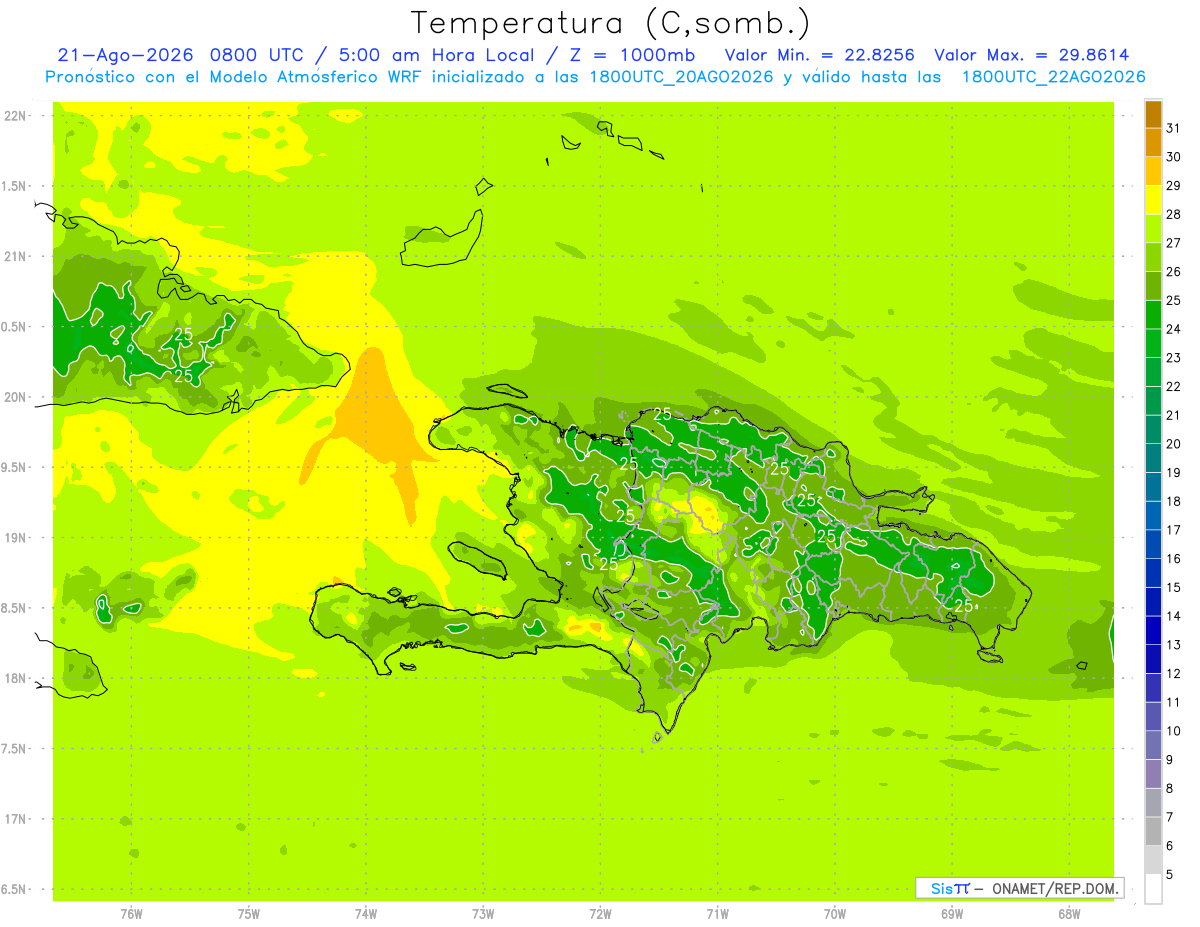Click the 1800UTC_22AGO2026 valid-until timestamp
Screen dimensions: 1200x927
(1053, 77)
